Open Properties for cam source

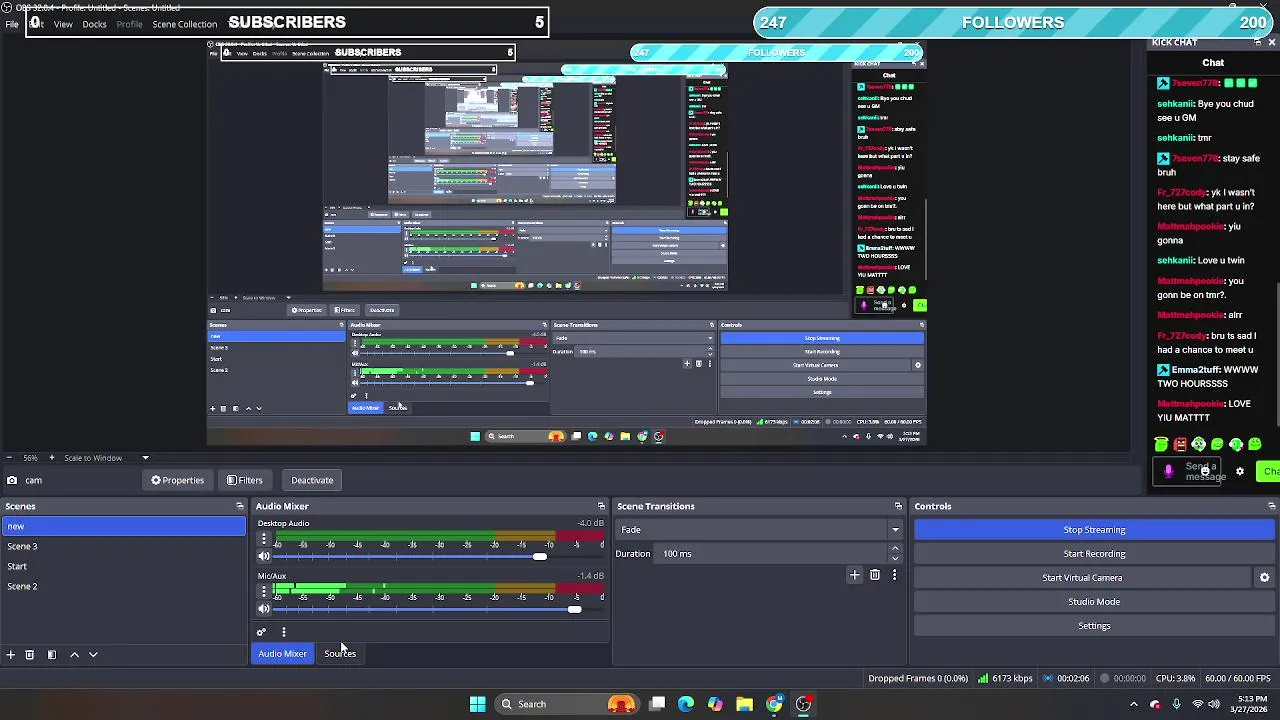click(x=178, y=480)
